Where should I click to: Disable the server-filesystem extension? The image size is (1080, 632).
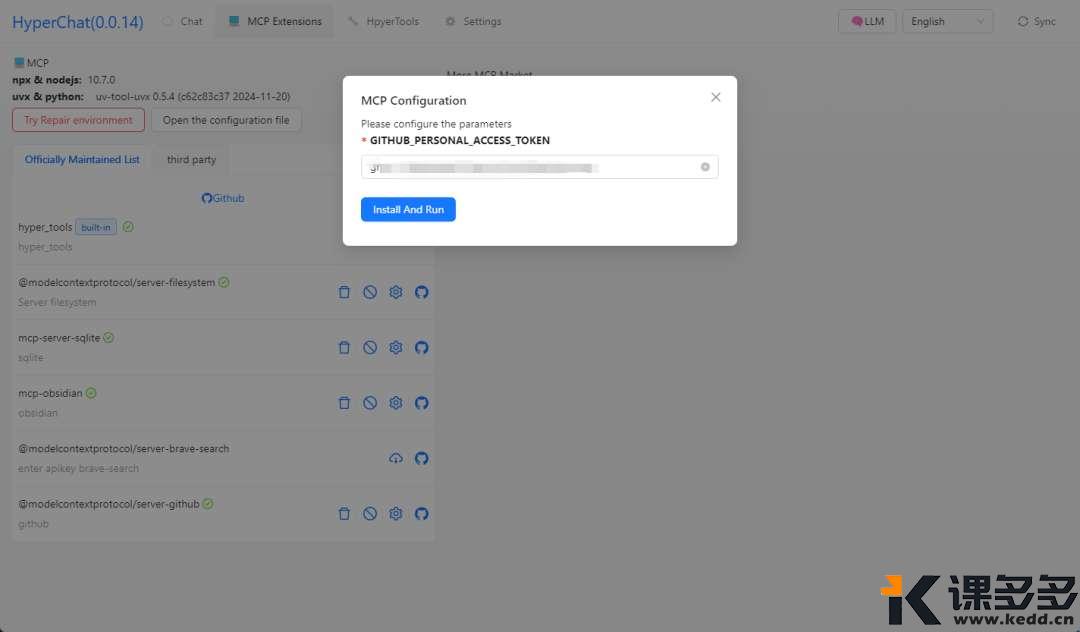pos(370,292)
